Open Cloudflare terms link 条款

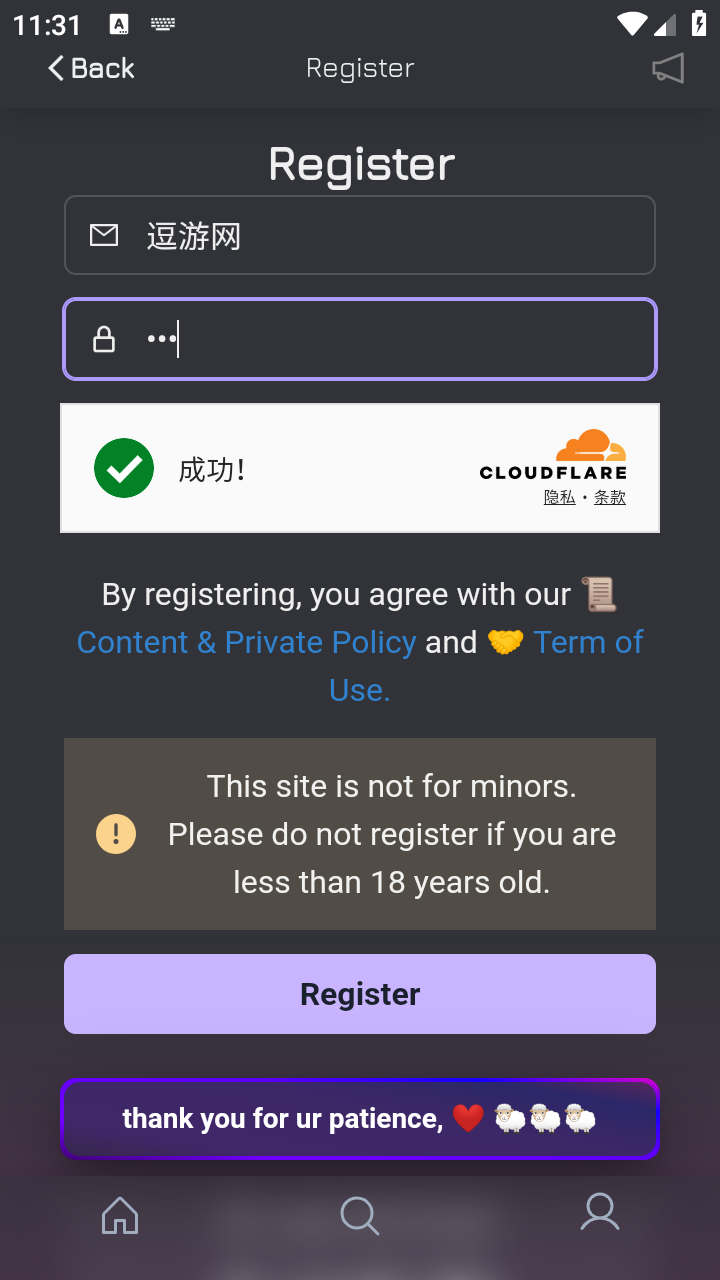(x=610, y=497)
